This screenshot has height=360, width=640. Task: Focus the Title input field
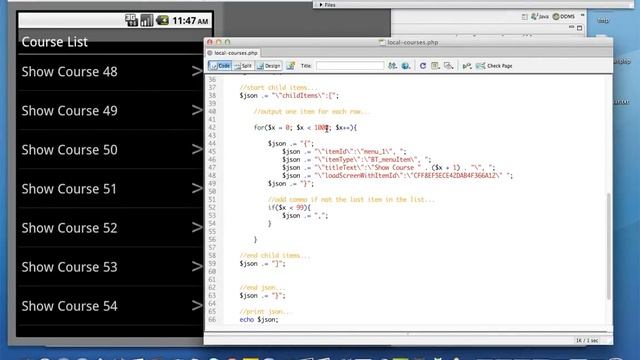(350, 66)
